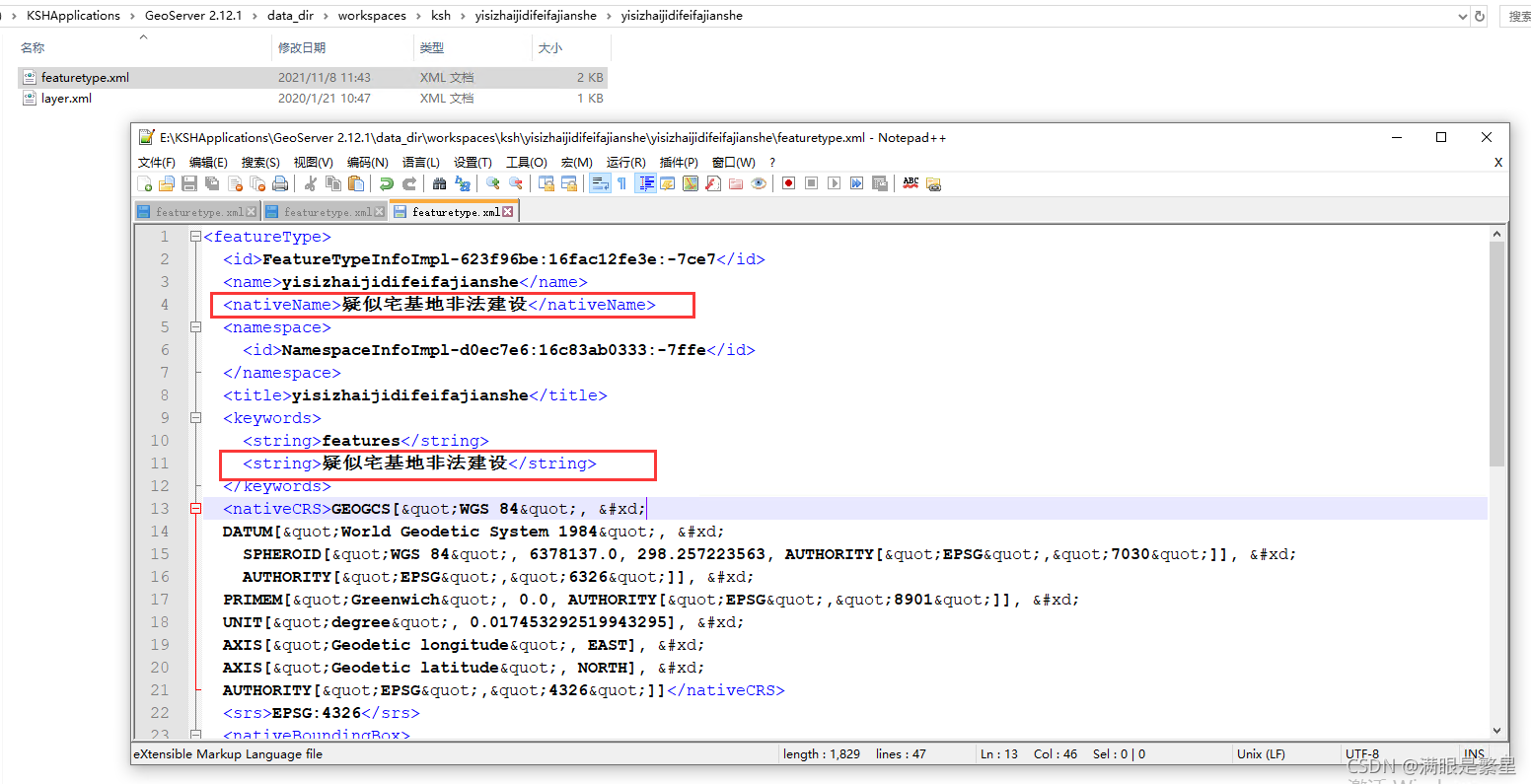The width and height of the screenshot is (1531, 784).
Task: Click the Save All toolbar icon
Action: click(x=212, y=183)
